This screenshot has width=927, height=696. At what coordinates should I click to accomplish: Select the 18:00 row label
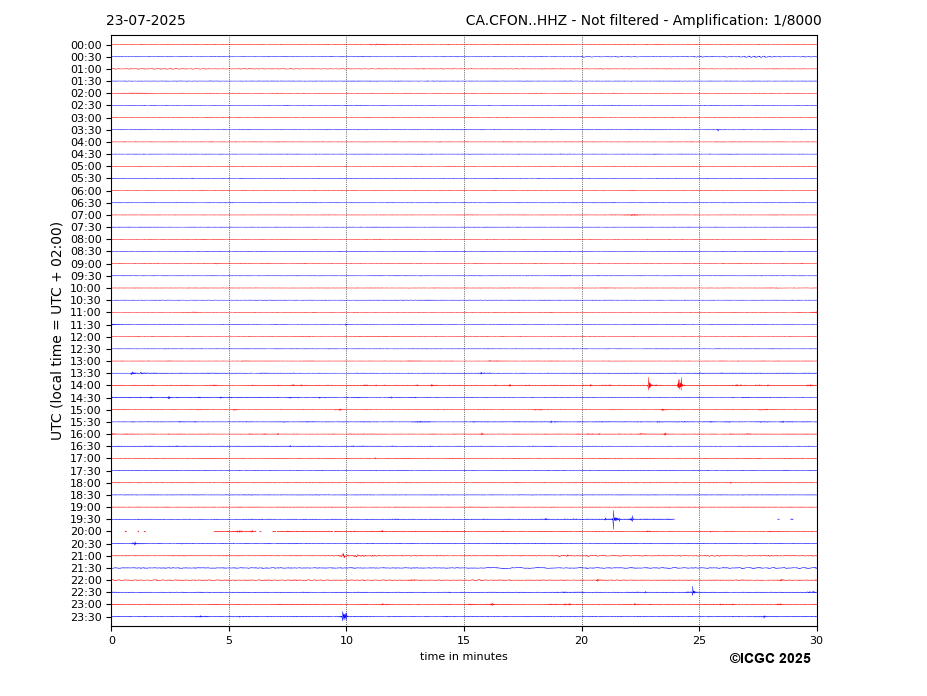point(86,484)
